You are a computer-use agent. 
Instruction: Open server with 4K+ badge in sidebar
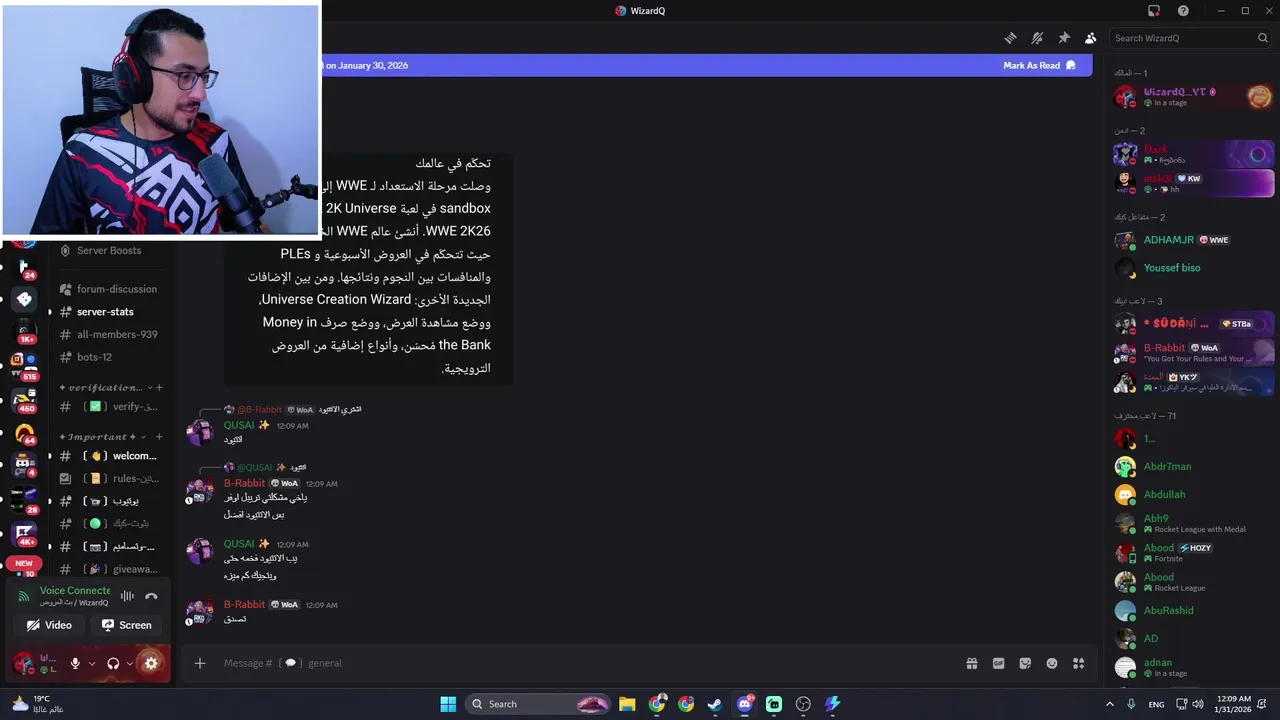[x=25, y=534]
